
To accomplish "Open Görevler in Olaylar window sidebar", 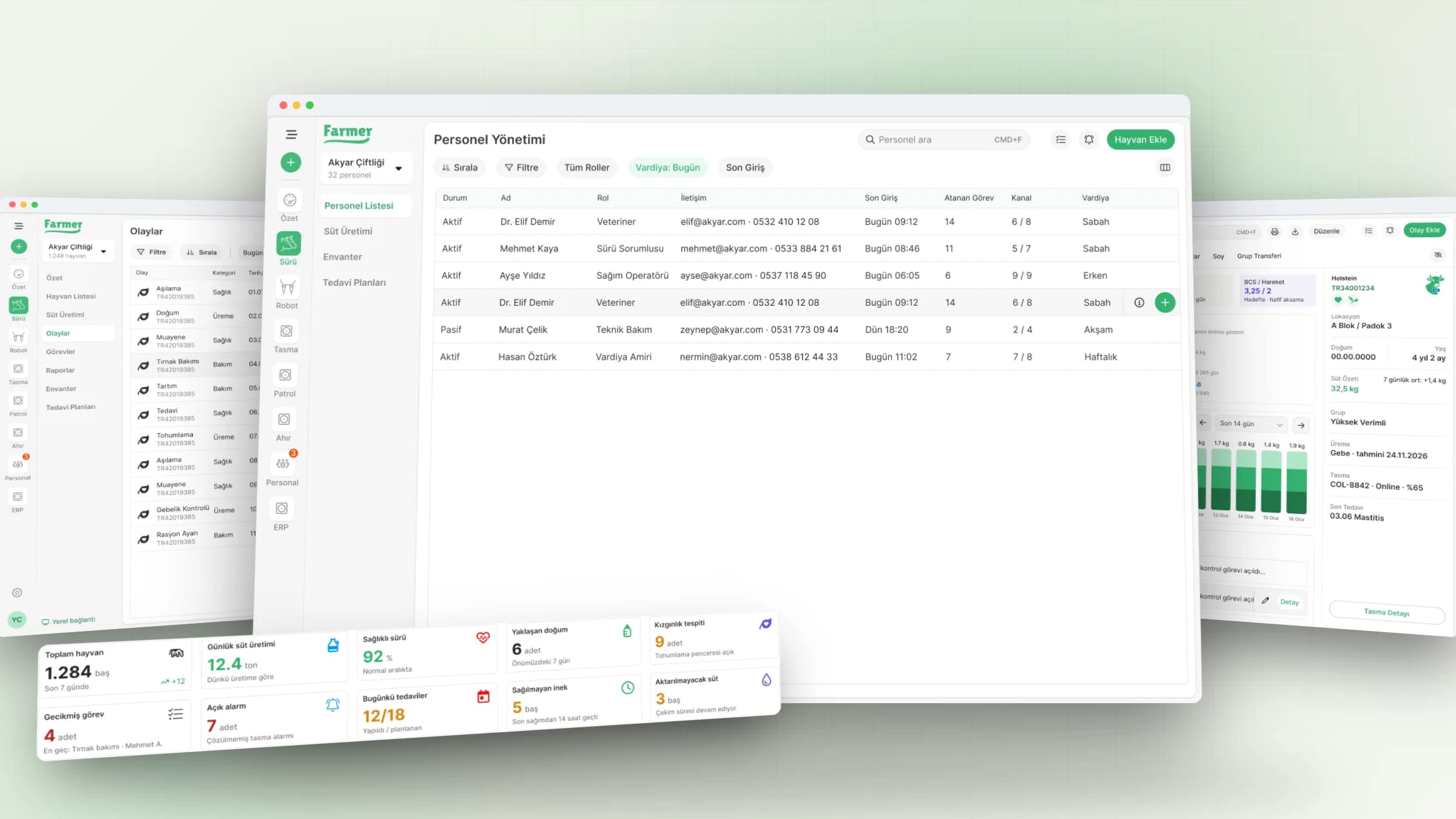I will pos(61,352).
